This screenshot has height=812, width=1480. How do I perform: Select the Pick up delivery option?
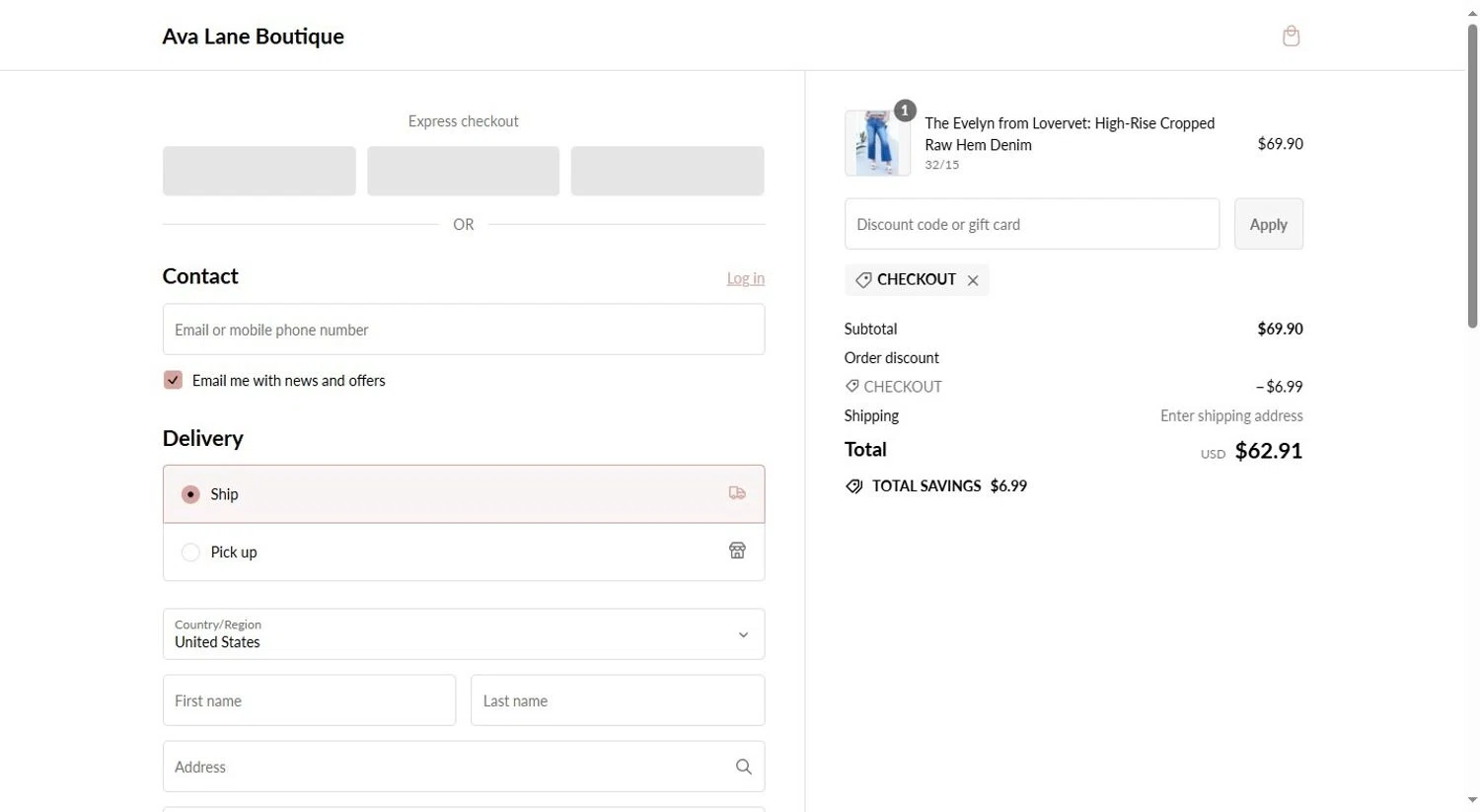[x=190, y=553]
